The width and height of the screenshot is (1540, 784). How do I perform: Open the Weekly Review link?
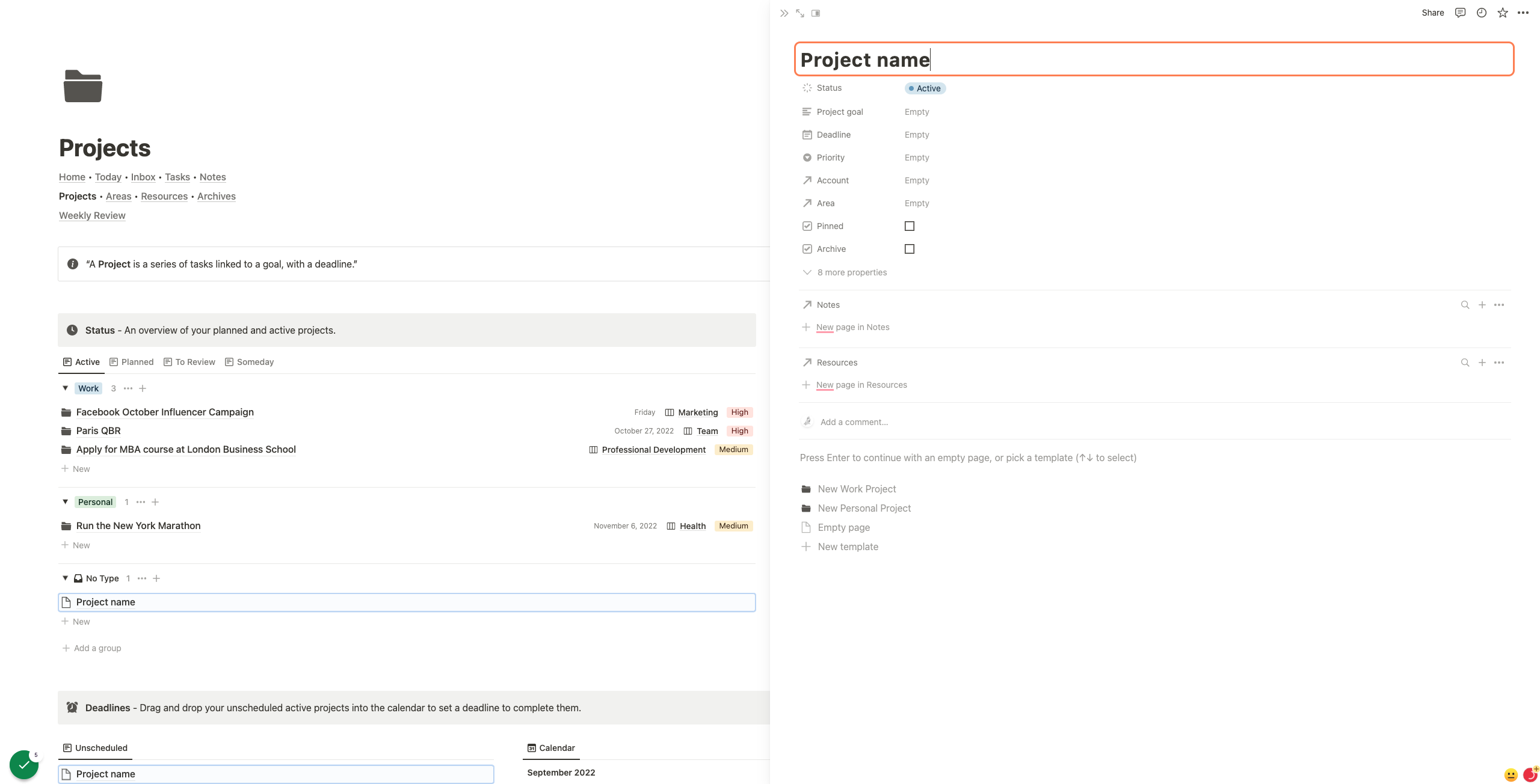pos(92,215)
